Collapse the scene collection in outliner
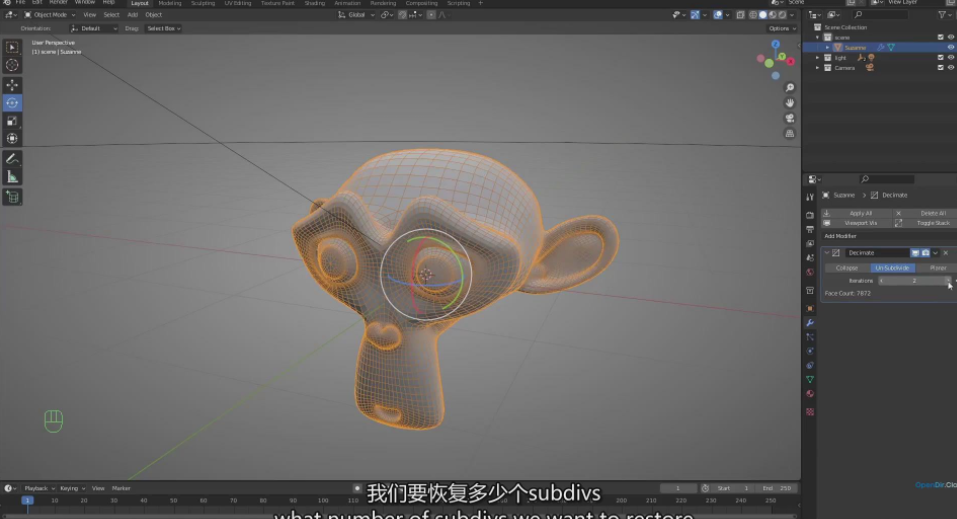The image size is (957, 519). coord(818,37)
